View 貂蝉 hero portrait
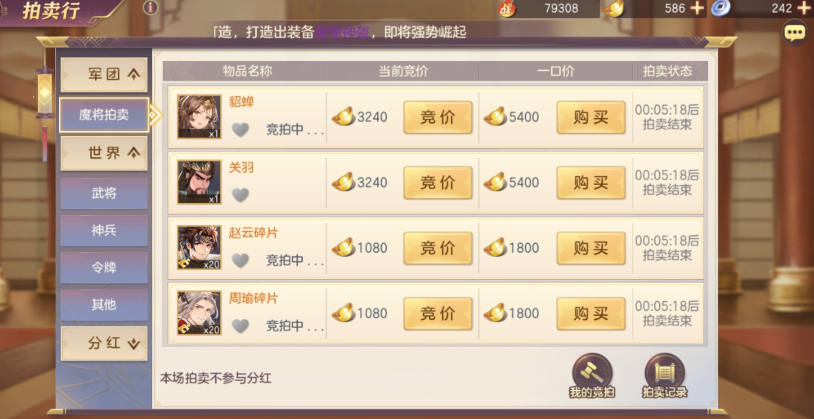Screen dimensions: 814x419 [x=199, y=116]
